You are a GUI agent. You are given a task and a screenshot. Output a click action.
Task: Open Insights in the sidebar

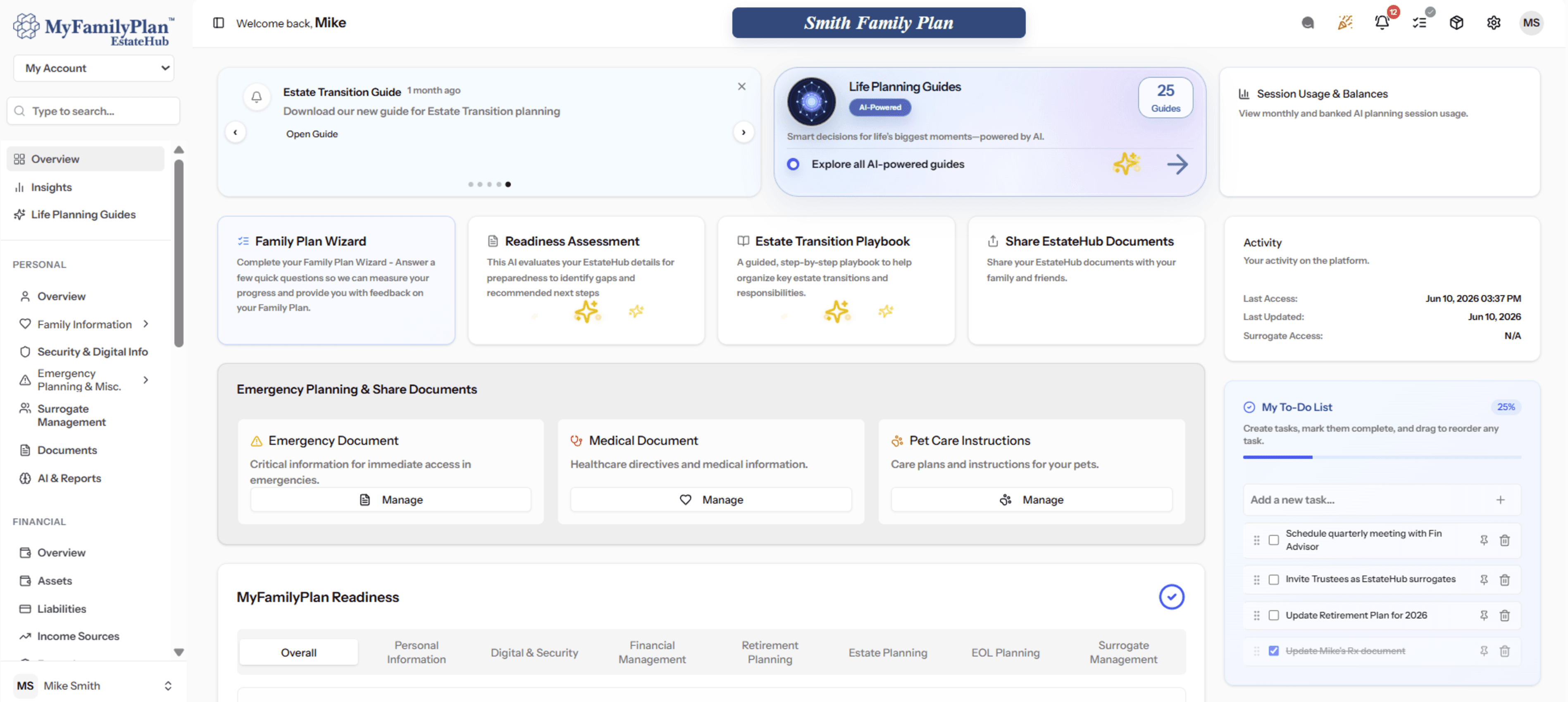coord(86,187)
